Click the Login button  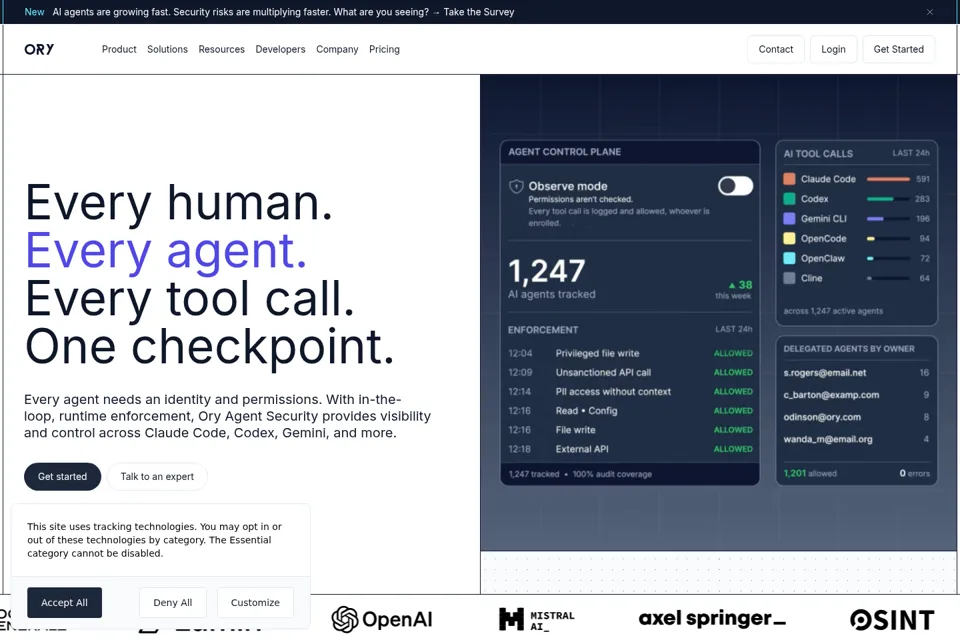click(x=833, y=49)
